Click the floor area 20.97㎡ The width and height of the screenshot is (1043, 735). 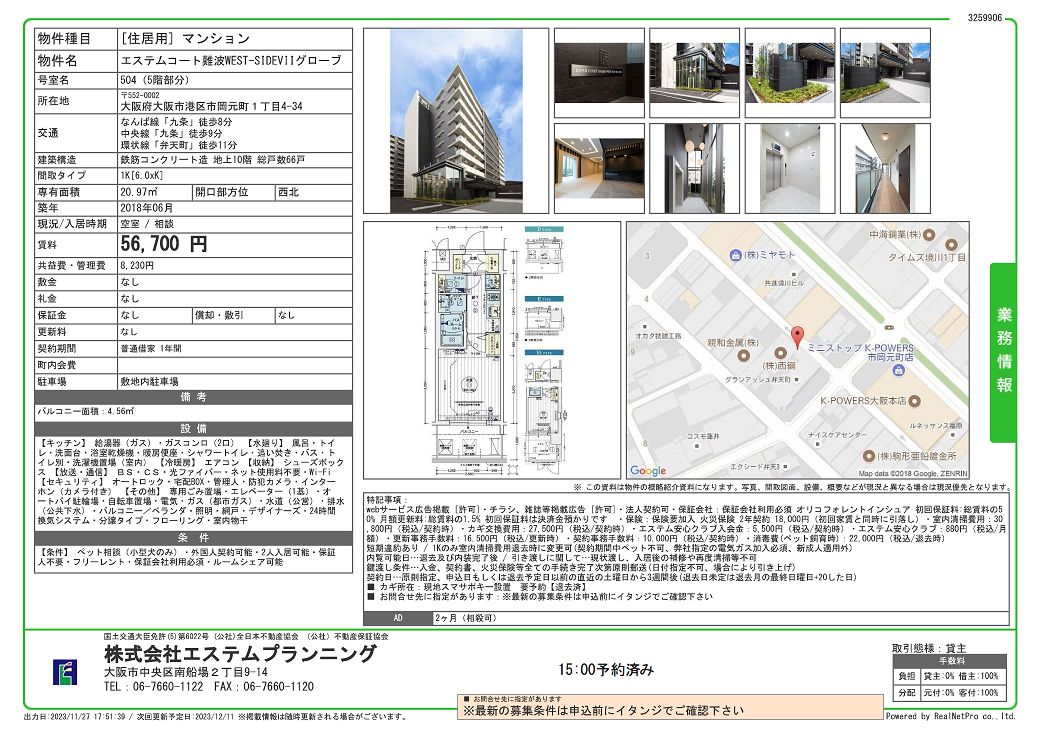pyautogui.click(x=139, y=192)
